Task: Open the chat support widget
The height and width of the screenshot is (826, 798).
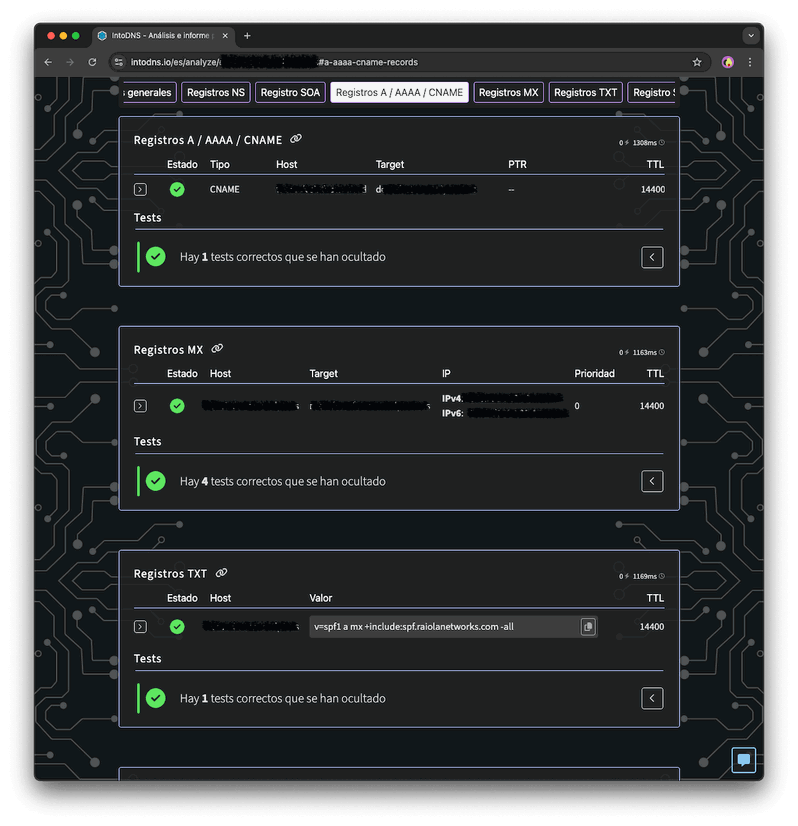Action: (x=743, y=760)
